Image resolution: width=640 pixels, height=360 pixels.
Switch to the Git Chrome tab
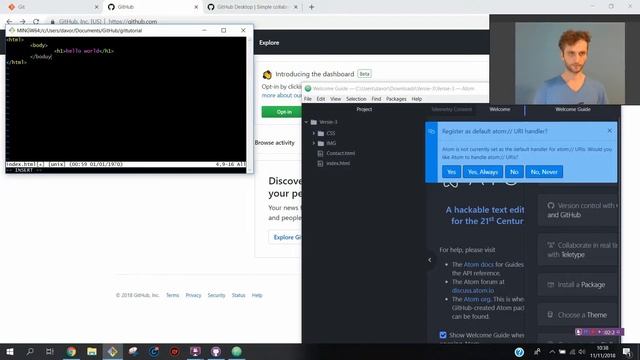click(52, 7)
